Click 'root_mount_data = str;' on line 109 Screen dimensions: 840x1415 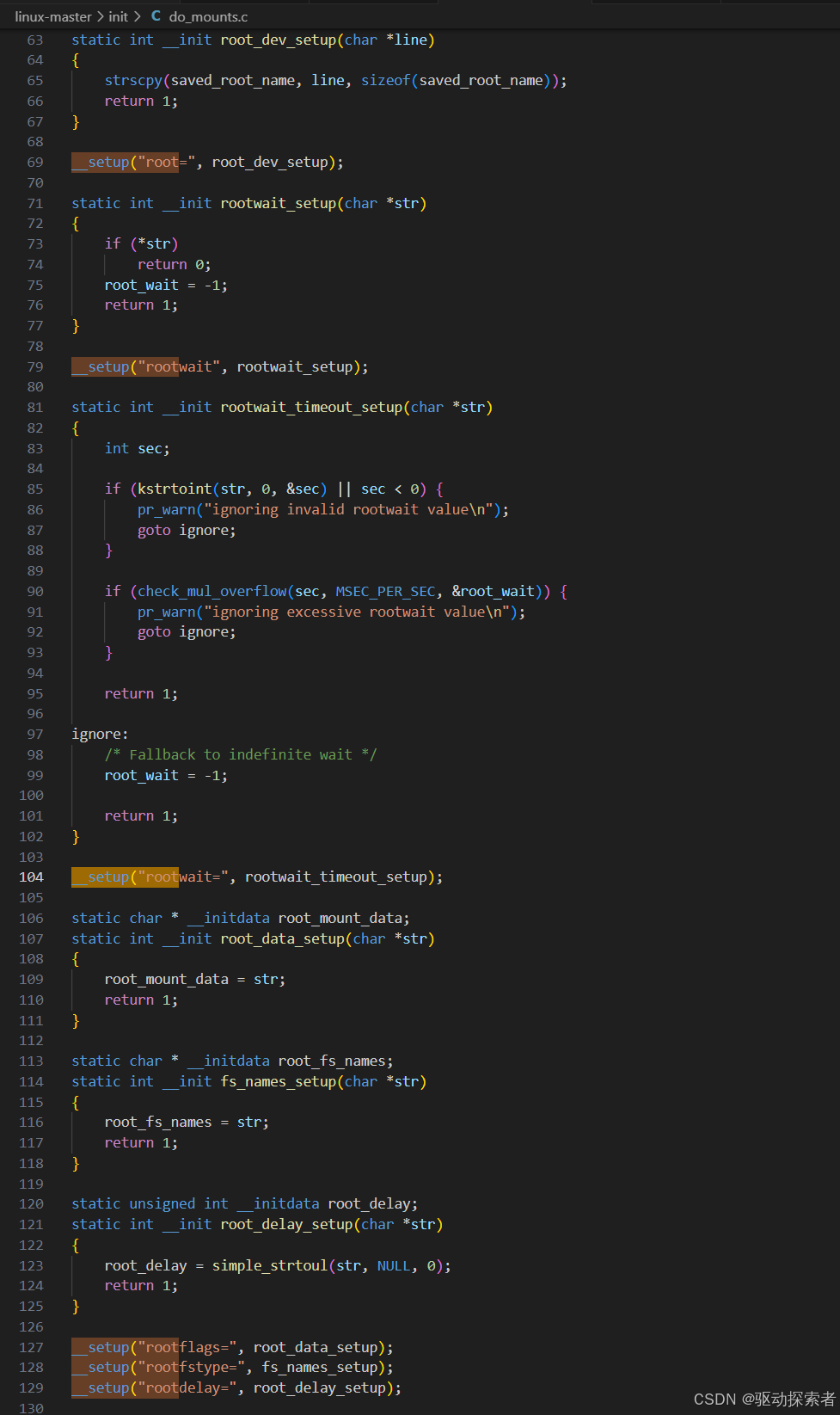195,979
